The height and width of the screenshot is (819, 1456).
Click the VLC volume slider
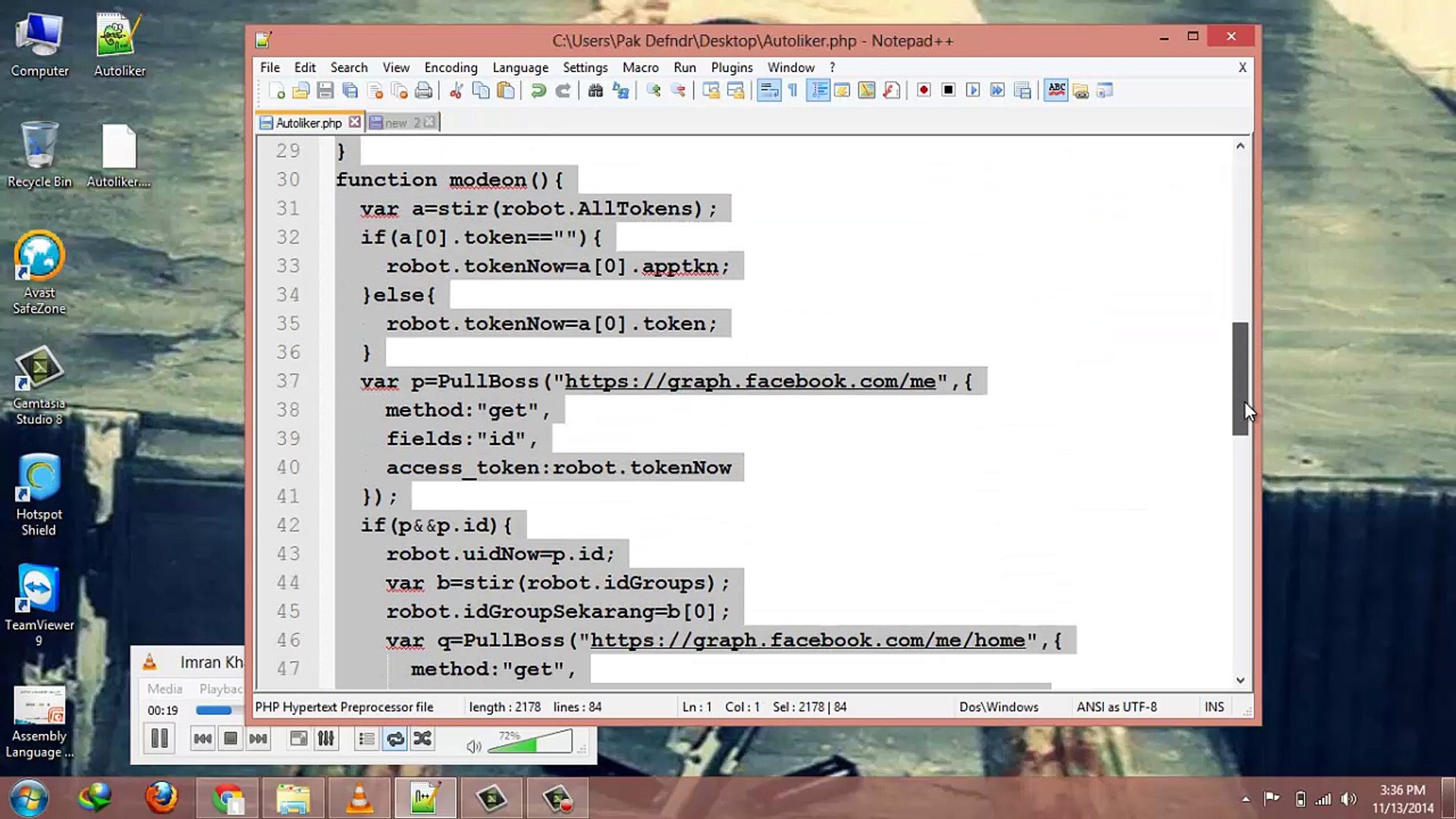[529, 742]
